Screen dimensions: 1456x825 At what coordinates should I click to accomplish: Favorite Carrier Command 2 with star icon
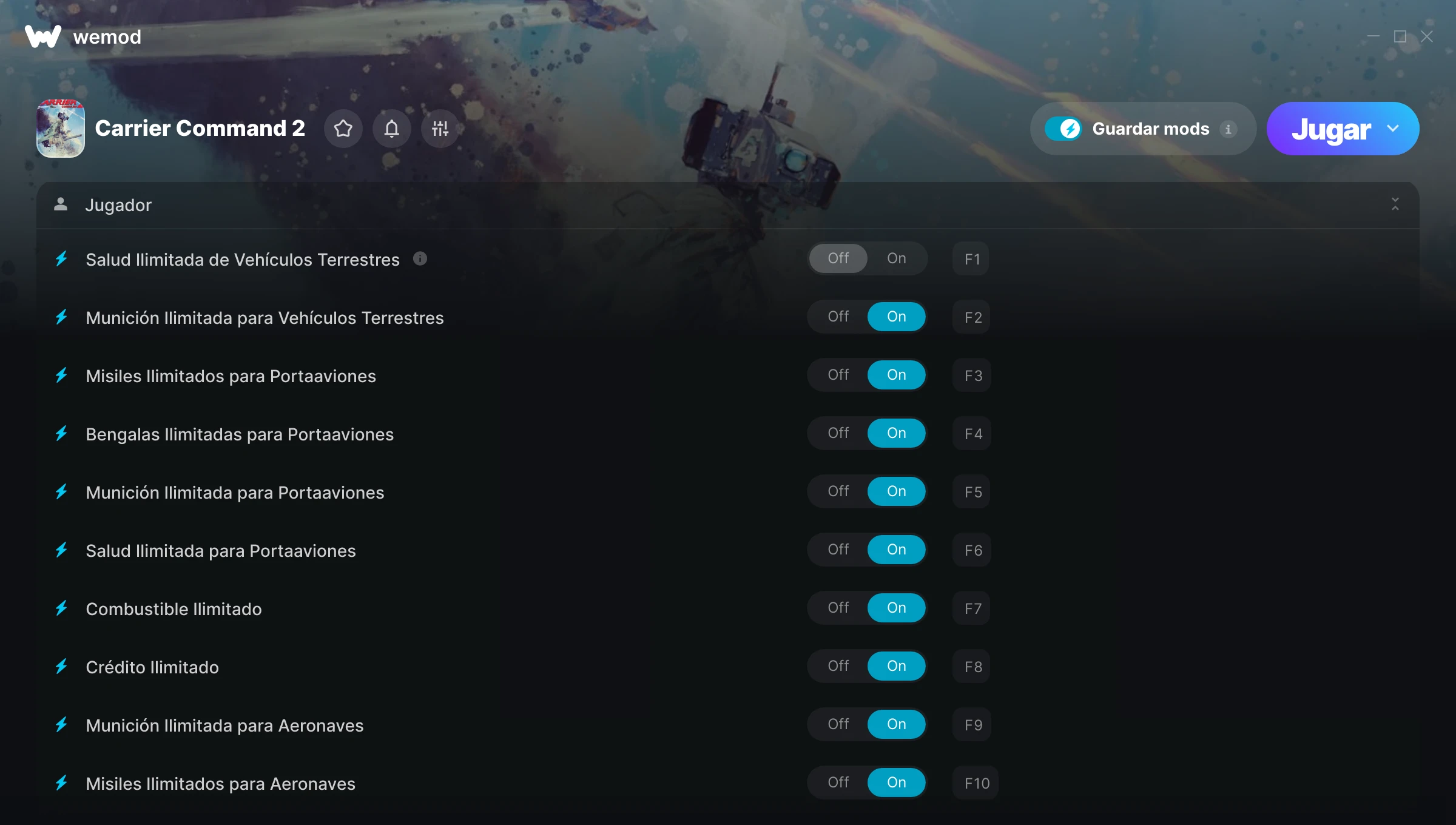click(x=343, y=129)
